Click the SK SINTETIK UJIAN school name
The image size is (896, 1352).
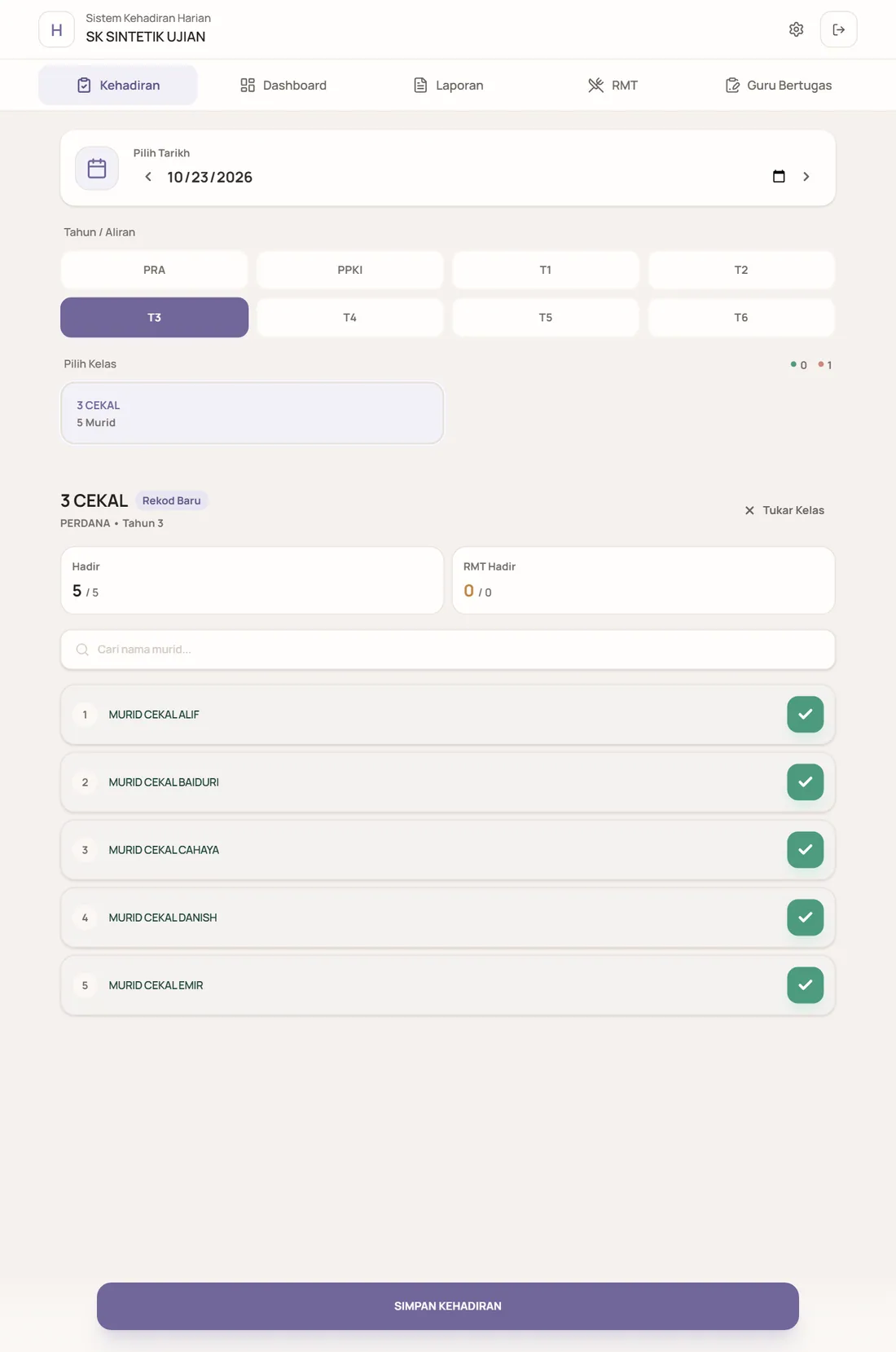(146, 37)
